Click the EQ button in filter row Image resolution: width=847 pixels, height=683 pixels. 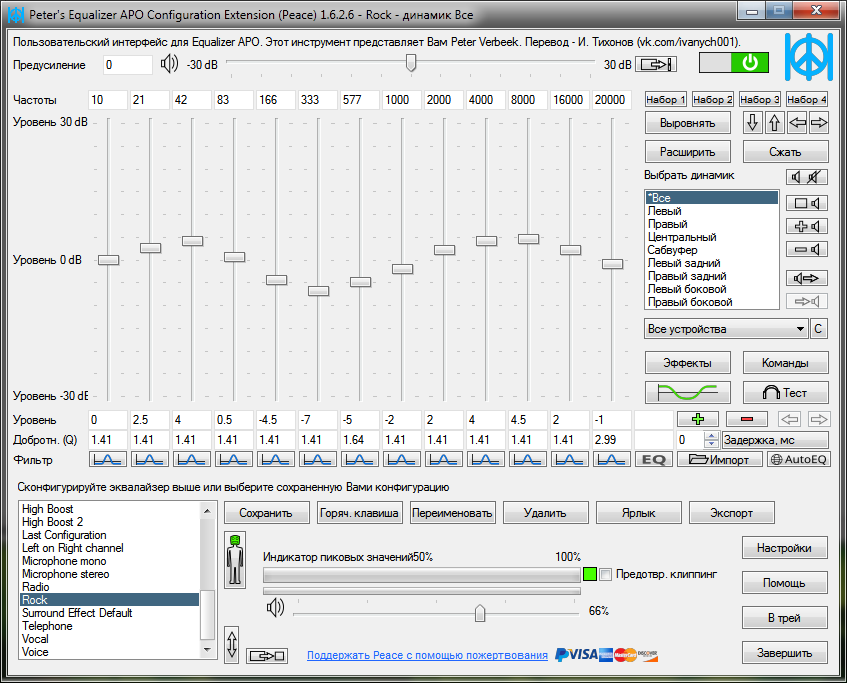click(654, 459)
